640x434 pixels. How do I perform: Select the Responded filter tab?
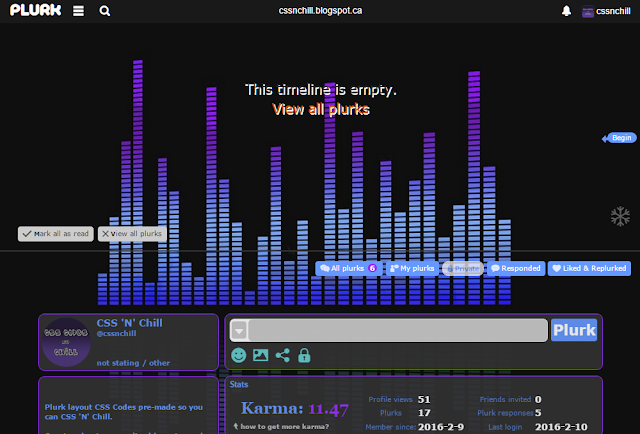point(516,268)
